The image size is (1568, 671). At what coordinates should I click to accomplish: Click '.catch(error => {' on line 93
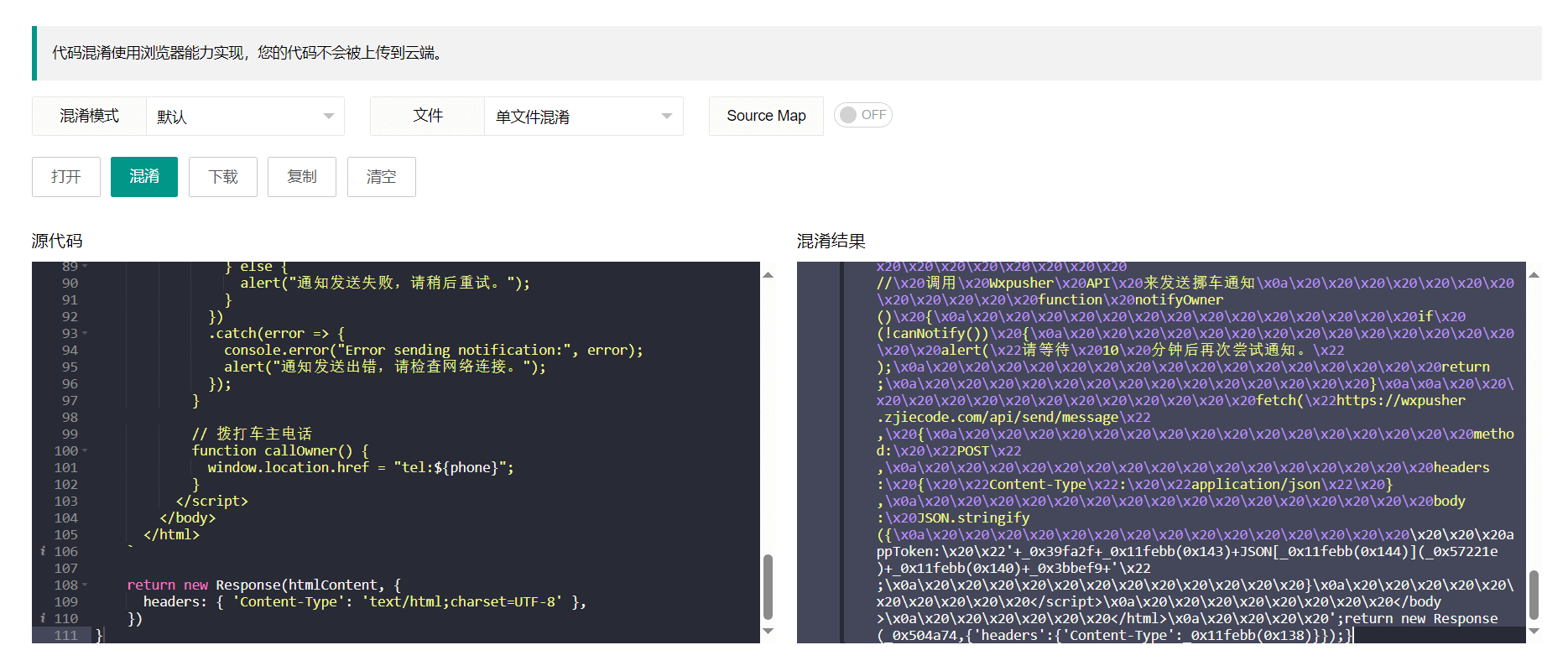click(x=276, y=334)
